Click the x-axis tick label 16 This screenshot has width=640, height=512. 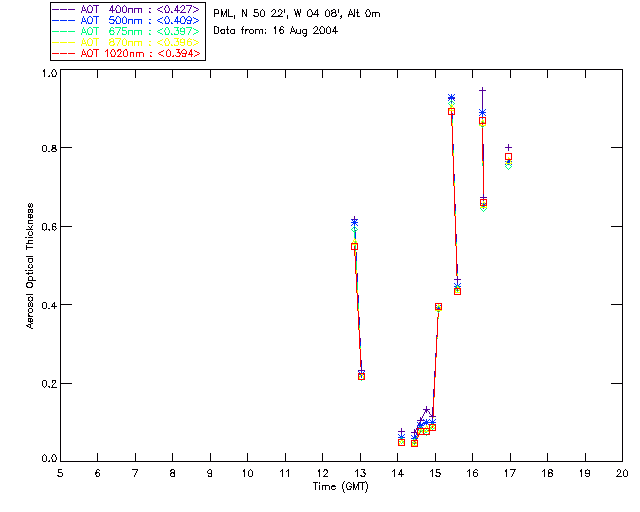[x=473, y=473]
